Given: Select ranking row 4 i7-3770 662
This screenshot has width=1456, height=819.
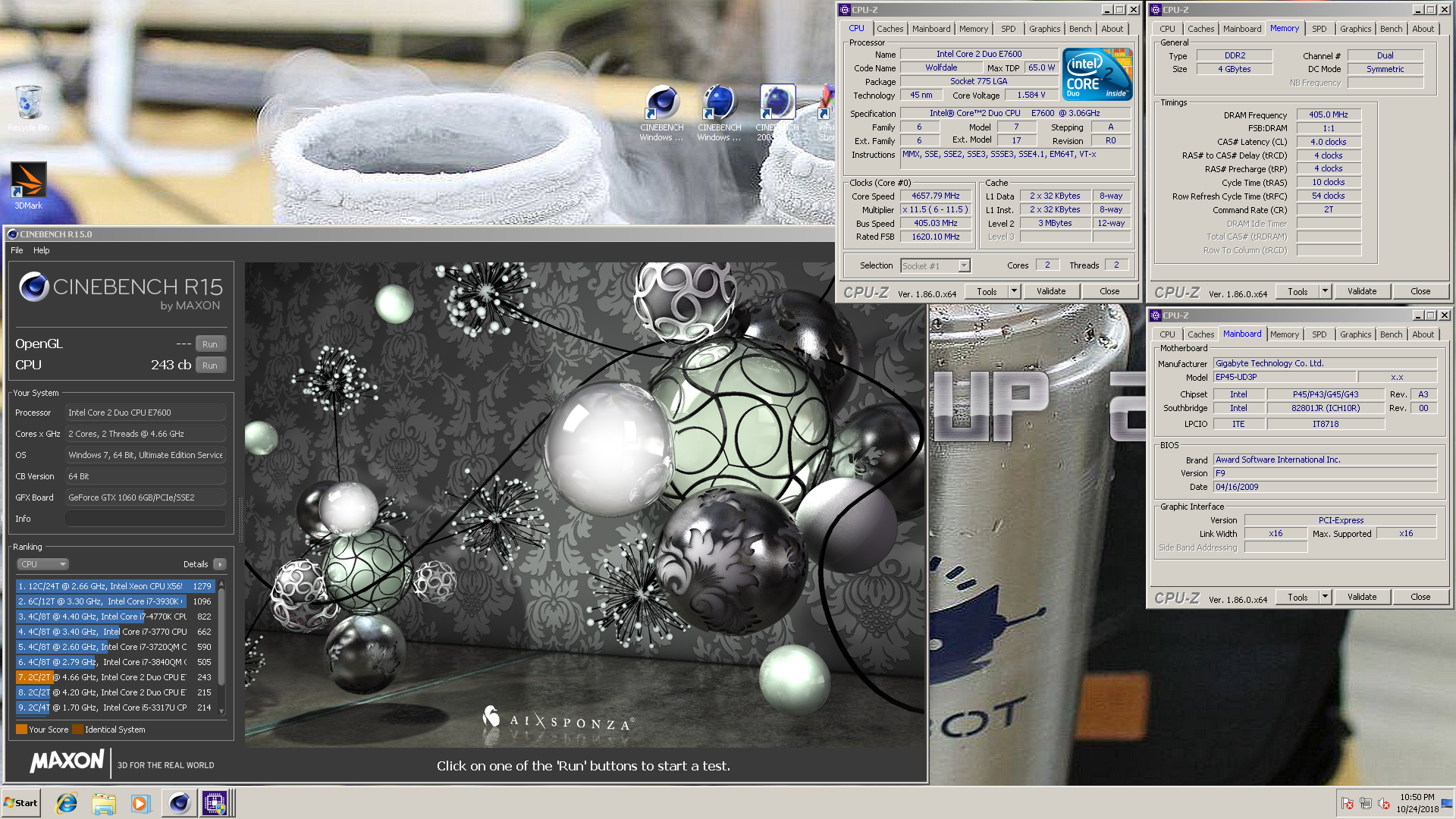Looking at the screenshot, I should point(116,632).
